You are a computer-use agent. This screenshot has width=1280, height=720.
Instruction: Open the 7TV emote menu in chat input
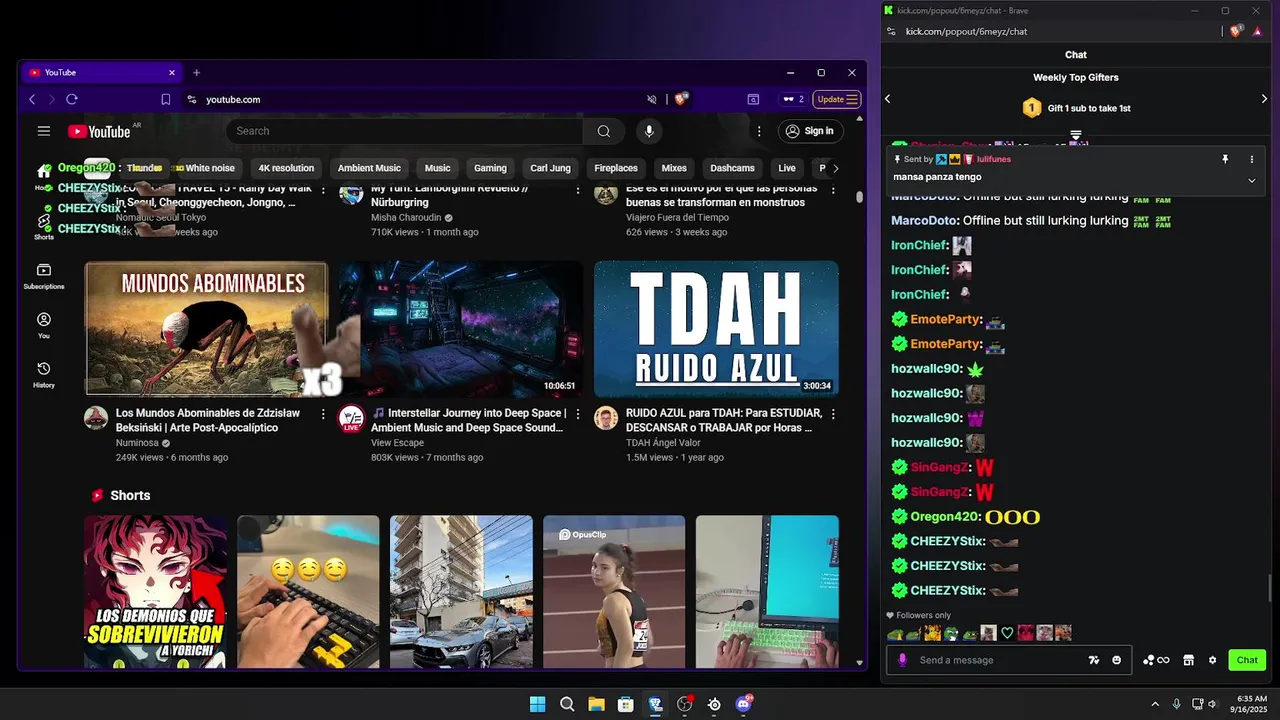pos(1094,660)
